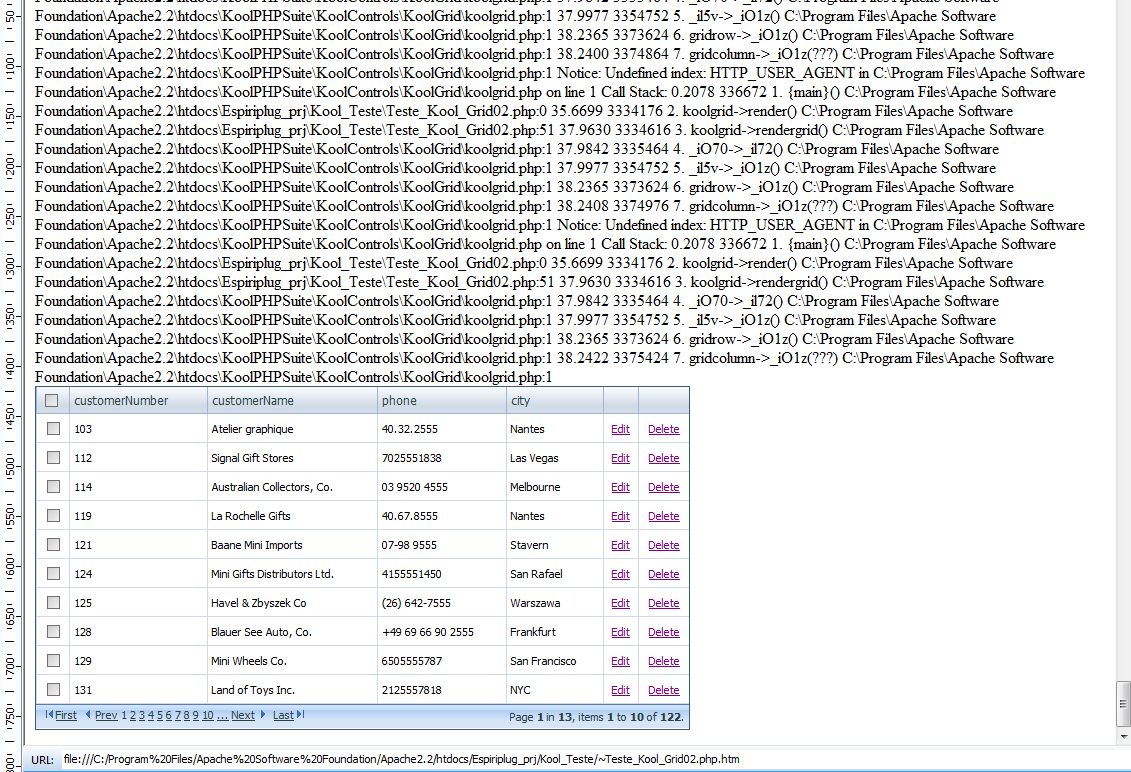Click the customer name 'Atelier graphique'

coord(252,429)
